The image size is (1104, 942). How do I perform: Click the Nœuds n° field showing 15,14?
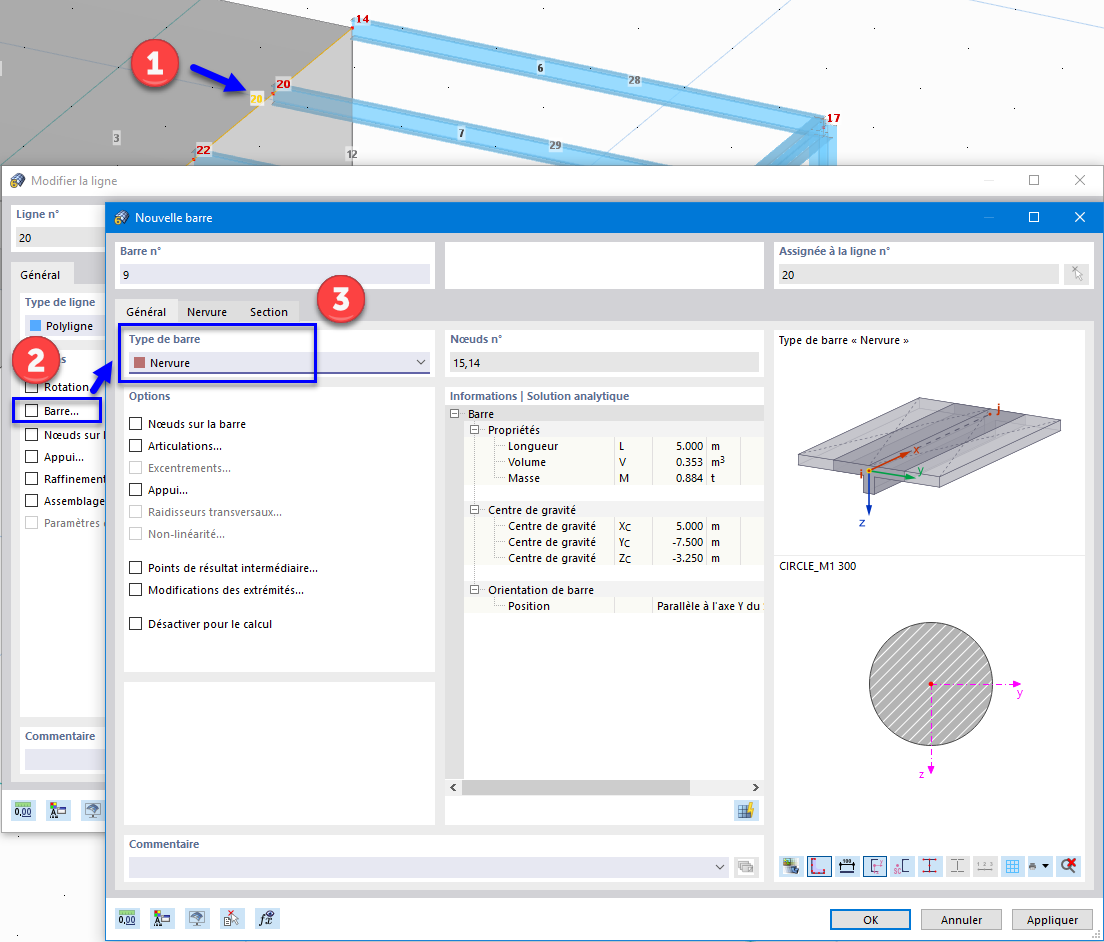coord(604,363)
